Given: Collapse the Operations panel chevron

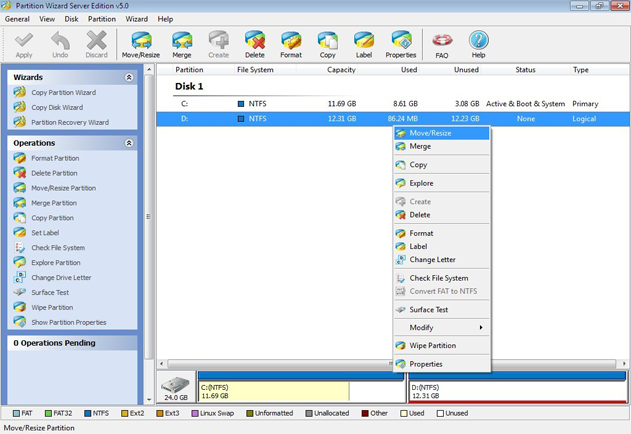Looking at the screenshot, I should [129, 143].
